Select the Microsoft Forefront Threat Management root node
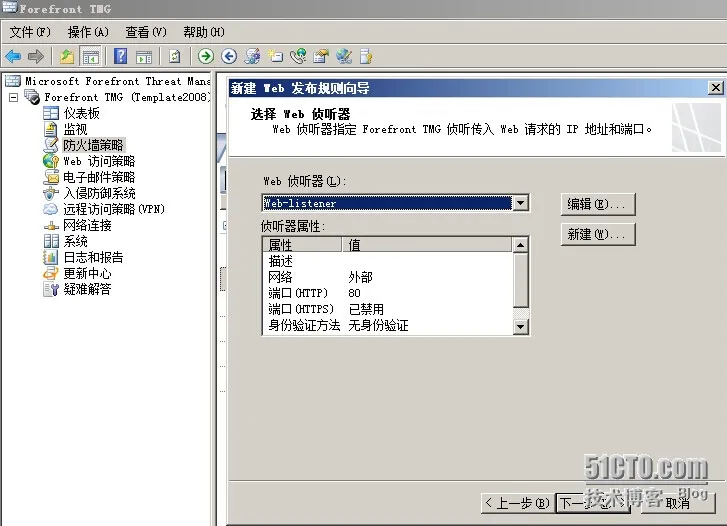The image size is (727, 526). [118, 81]
